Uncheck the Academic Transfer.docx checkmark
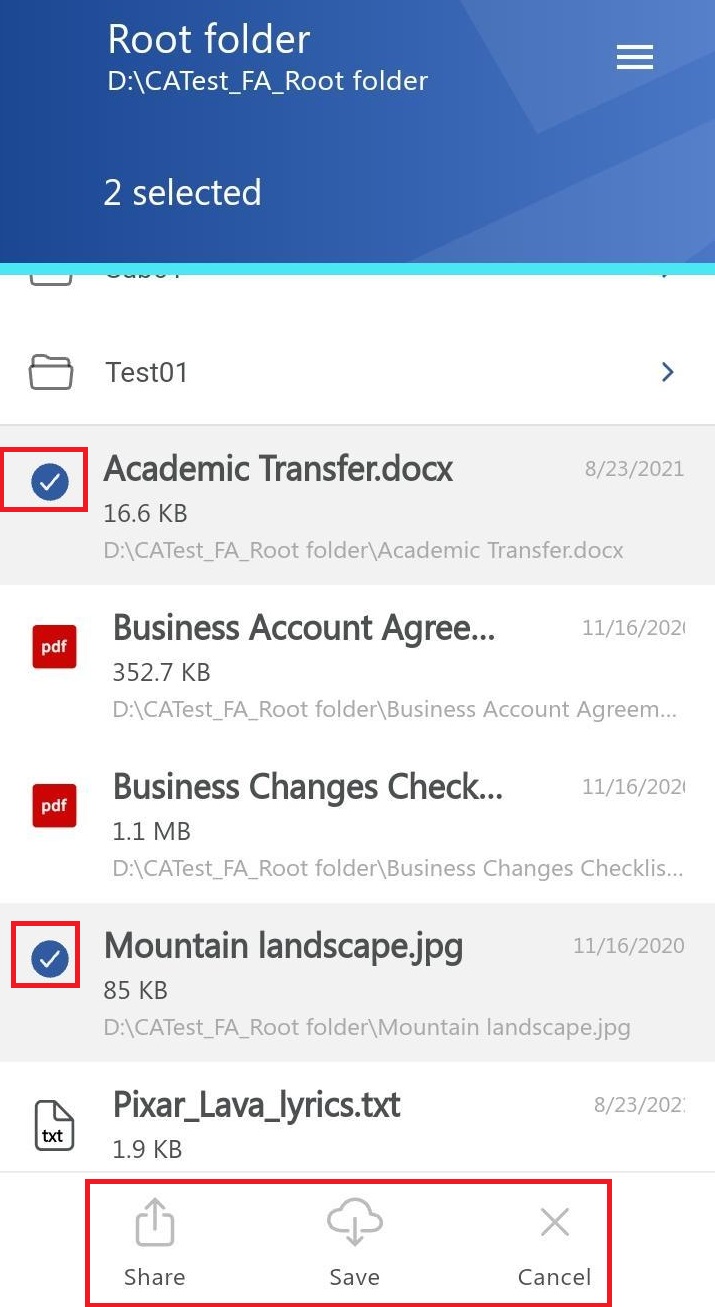The height and width of the screenshot is (1307, 715). pos(50,484)
